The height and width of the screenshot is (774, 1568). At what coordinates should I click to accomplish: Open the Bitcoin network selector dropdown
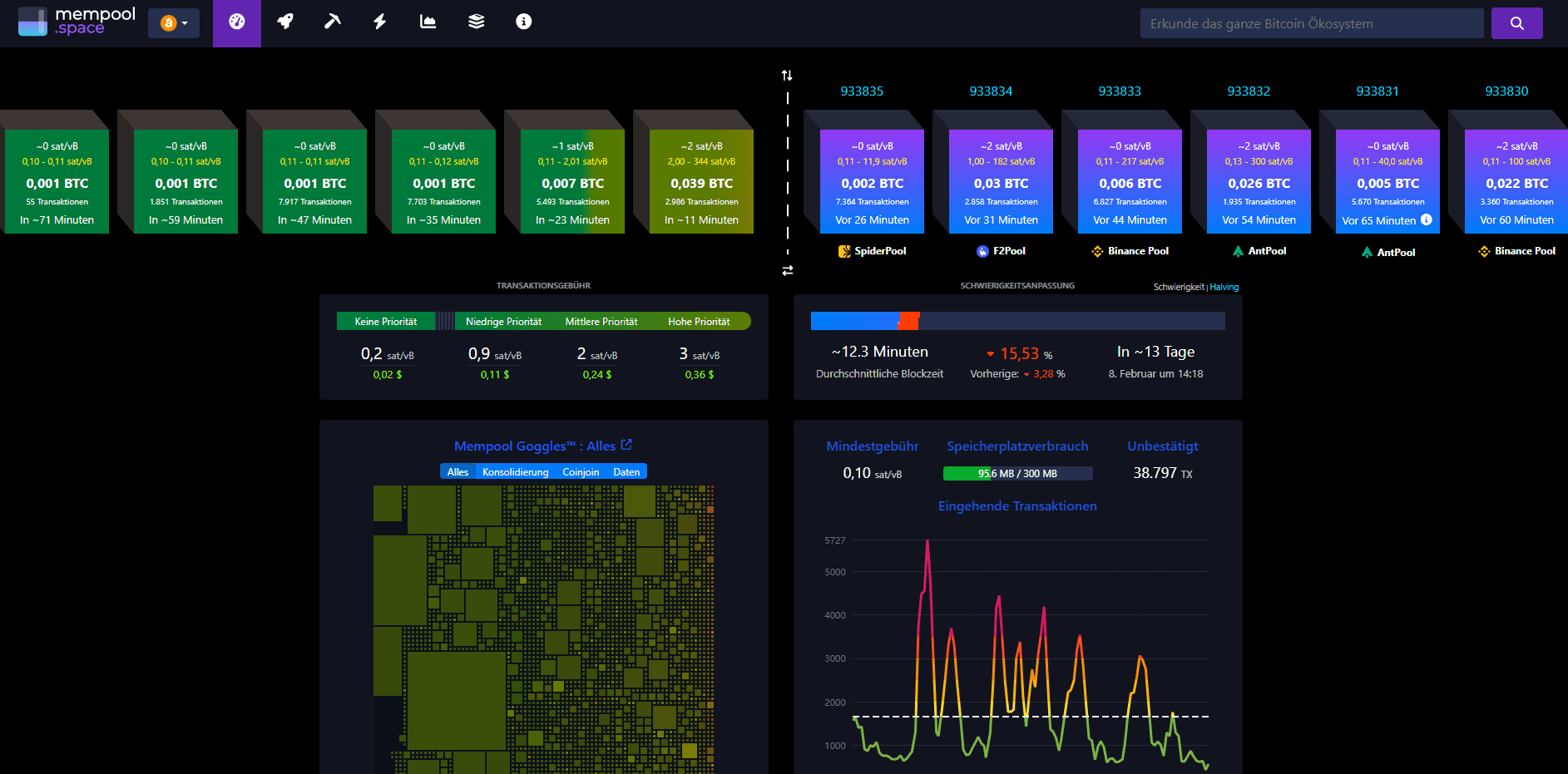pyautogui.click(x=173, y=22)
